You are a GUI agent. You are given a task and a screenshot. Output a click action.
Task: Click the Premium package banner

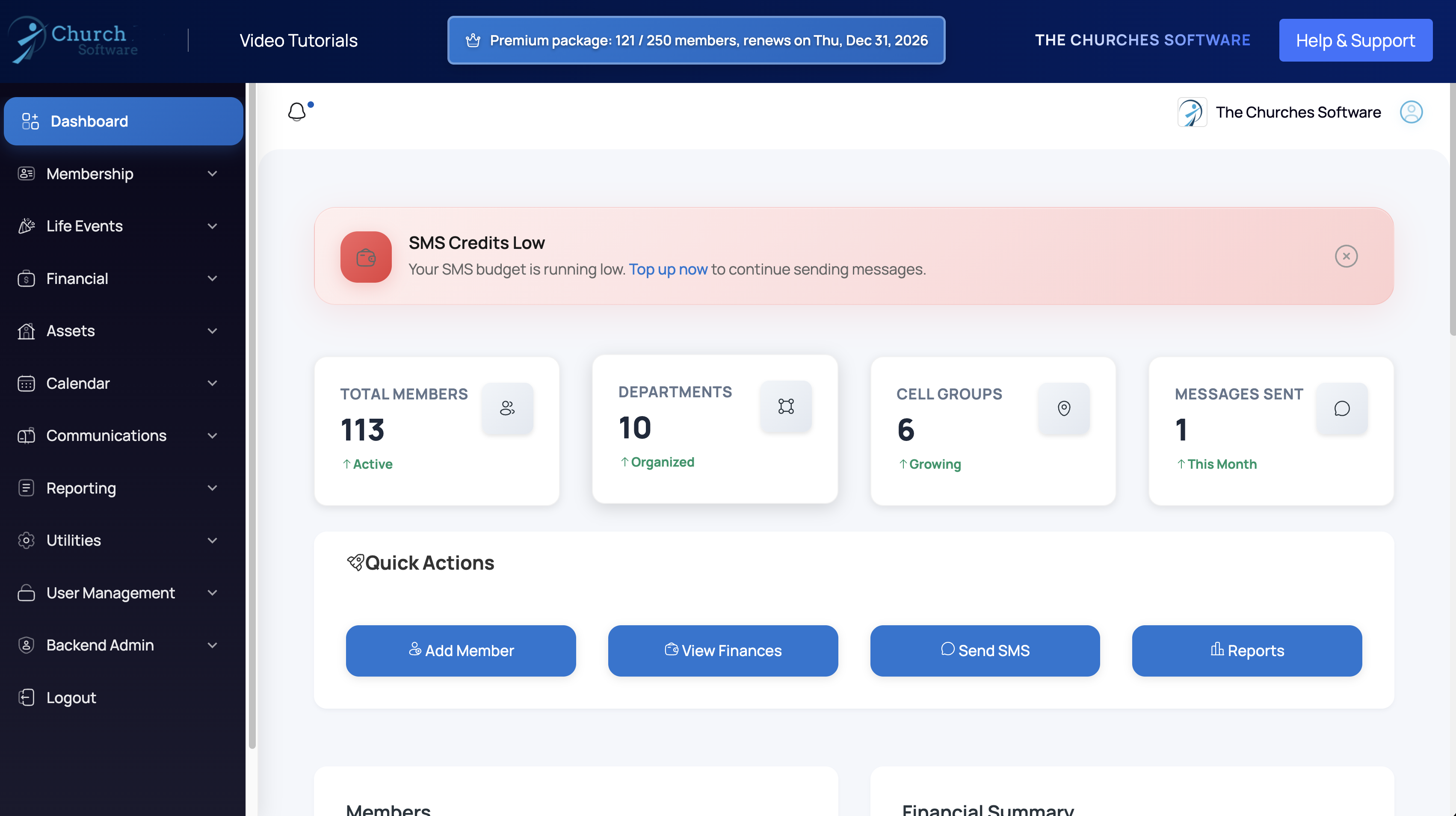coord(696,40)
